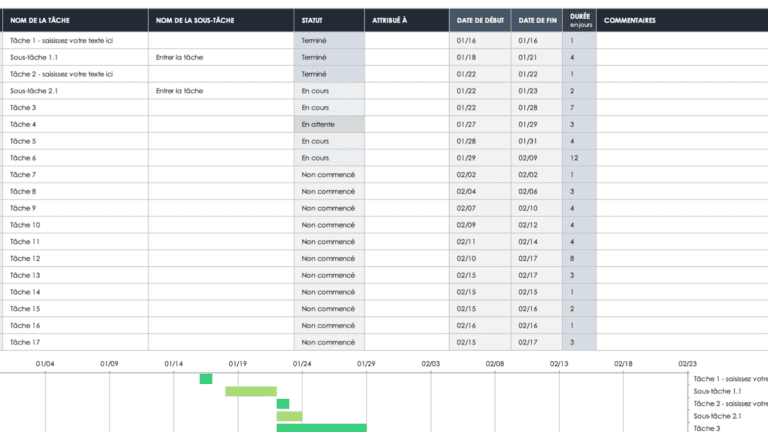Click the En attente status of Tâche 4

(x=329, y=124)
